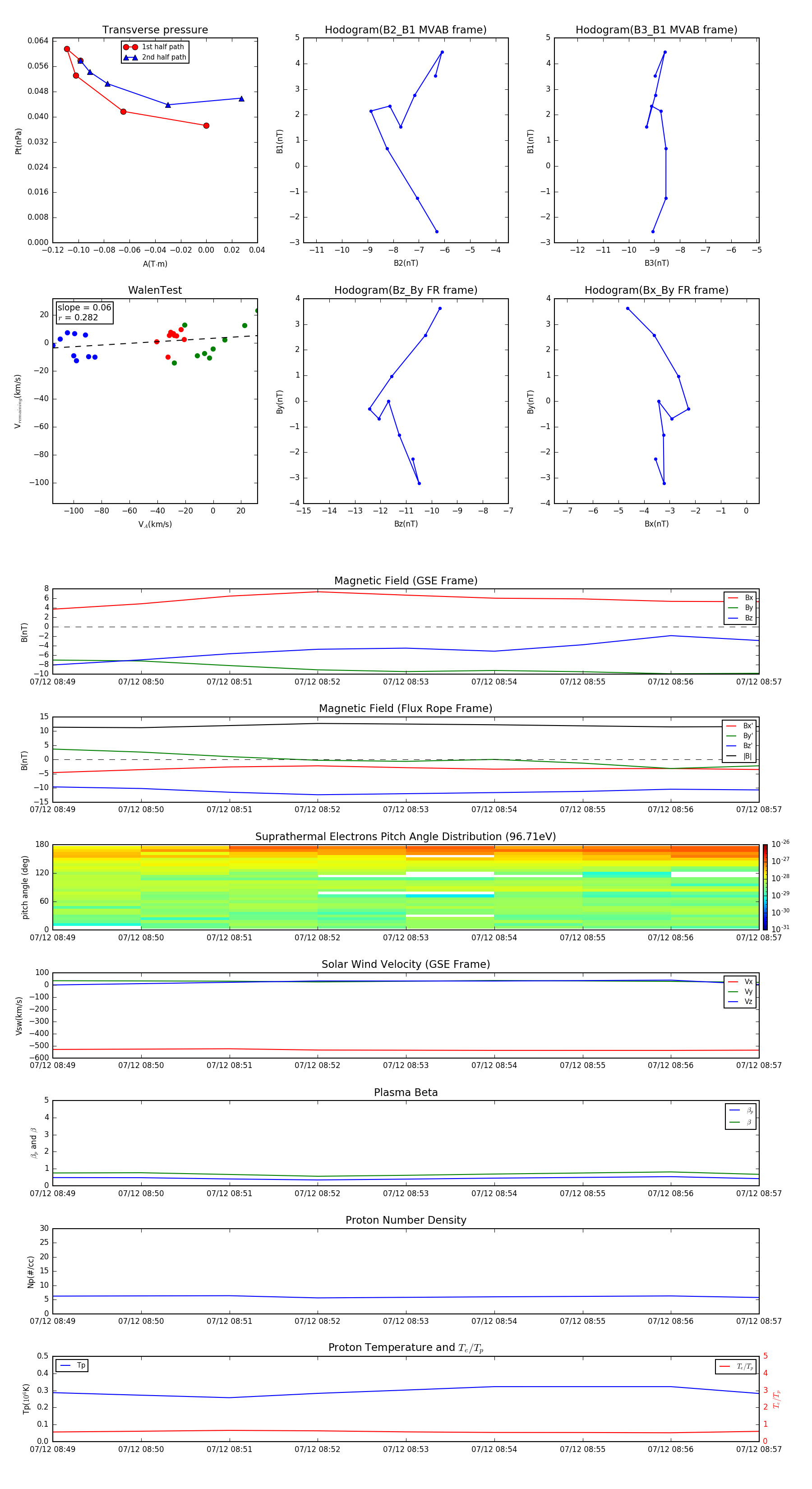Click the 'Hodogram(Bz_By FR frame)' title

[x=406, y=290]
